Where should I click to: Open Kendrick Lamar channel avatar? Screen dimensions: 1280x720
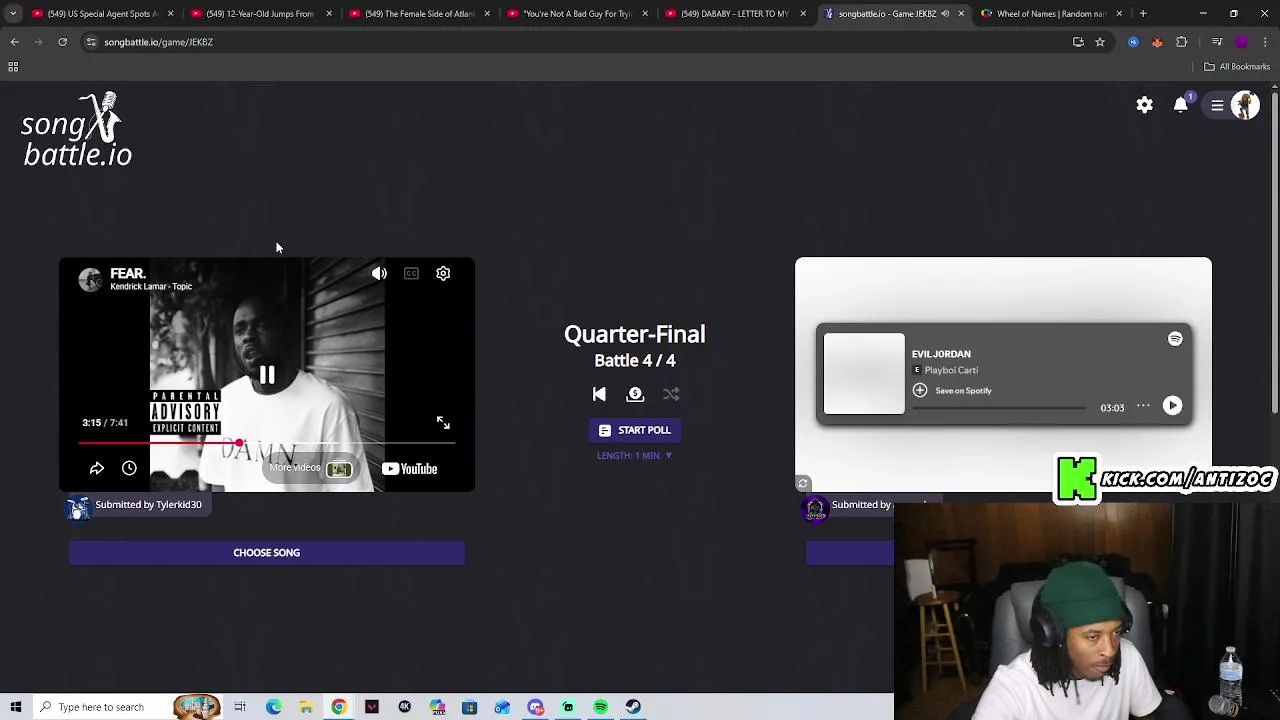(x=91, y=279)
